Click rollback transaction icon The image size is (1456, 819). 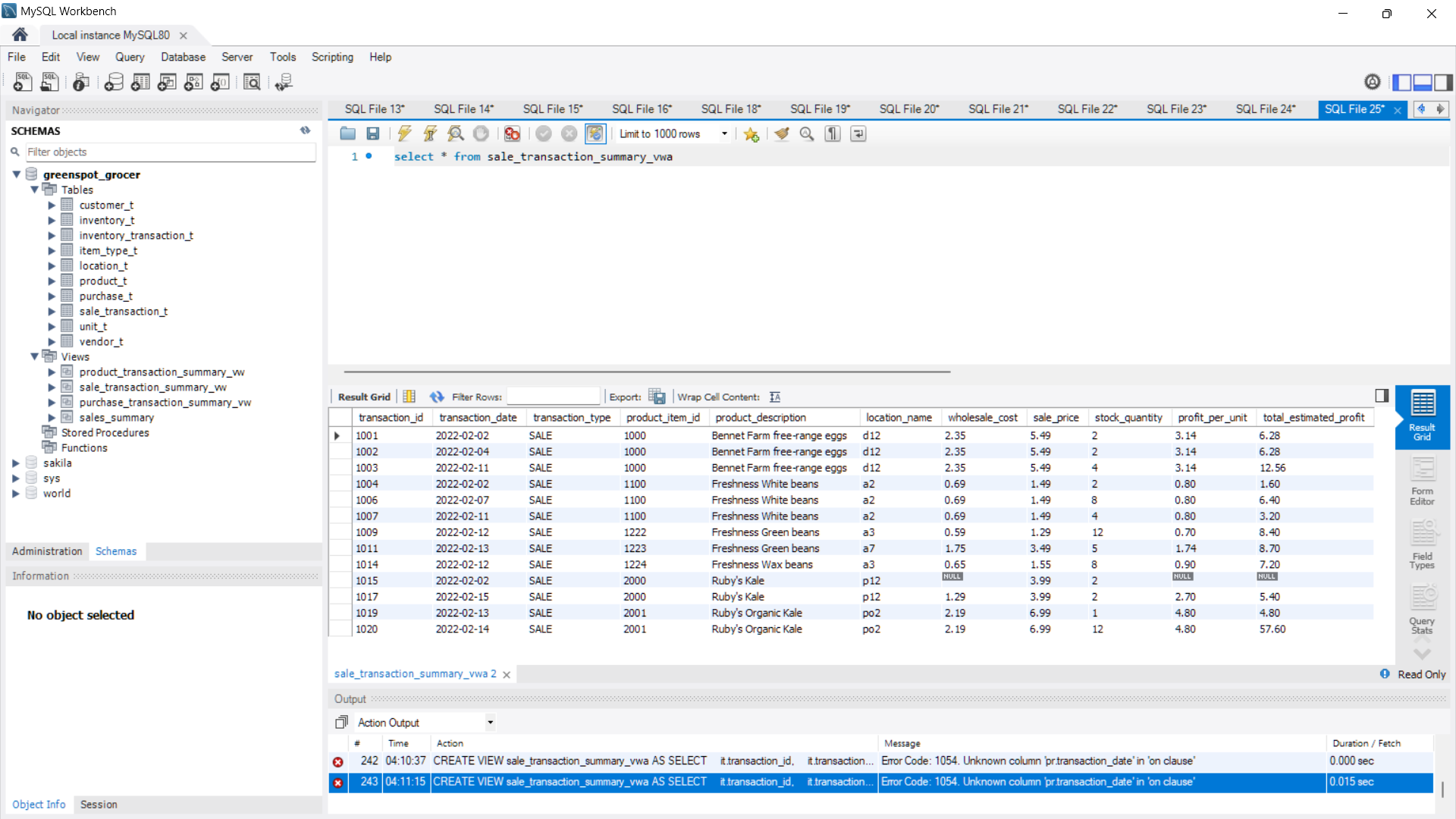(569, 133)
